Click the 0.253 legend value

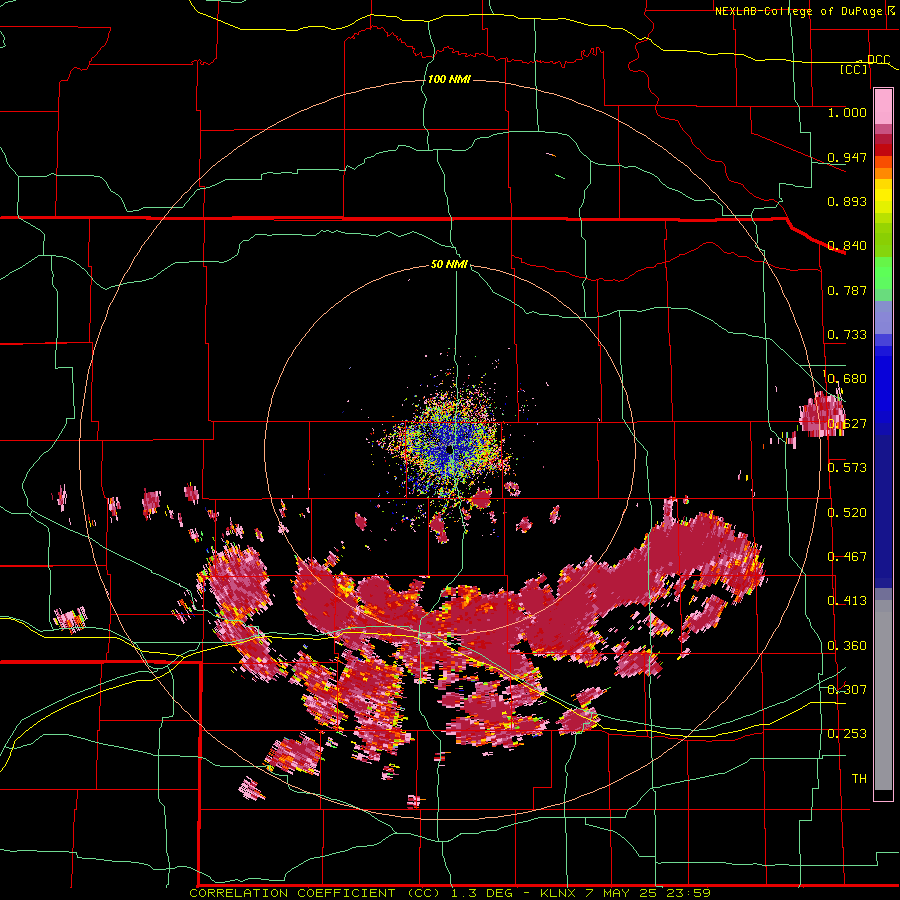[847, 734]
